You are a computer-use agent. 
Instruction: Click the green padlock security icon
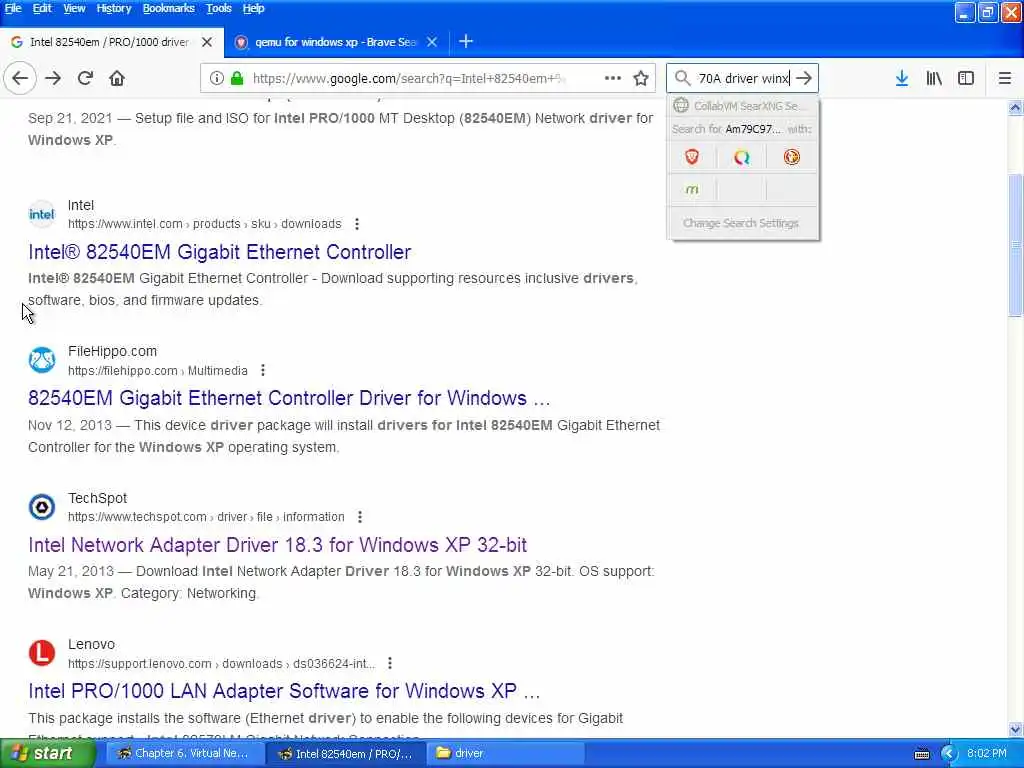tap(237, 78)
